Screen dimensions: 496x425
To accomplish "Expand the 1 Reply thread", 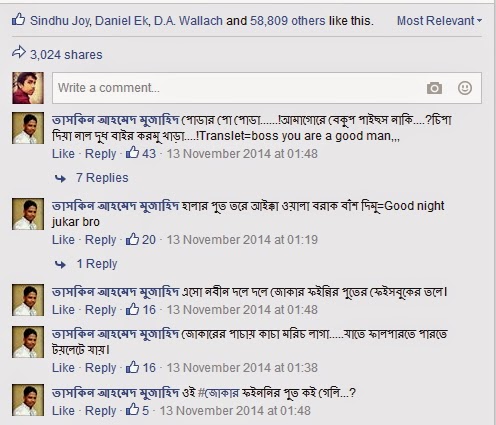I will coord(97,264).
